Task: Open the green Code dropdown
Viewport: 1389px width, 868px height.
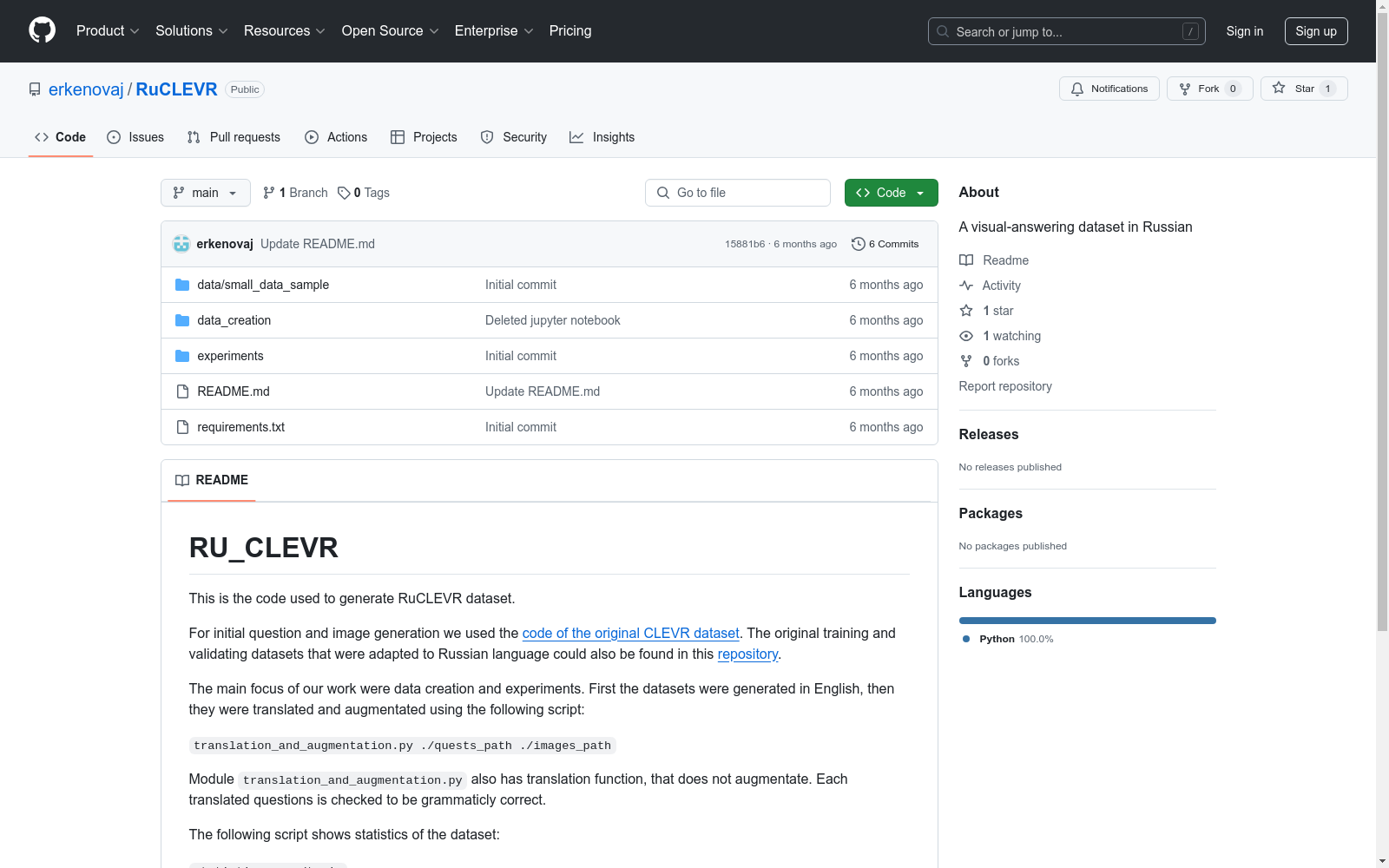Action: click(891, 193)
